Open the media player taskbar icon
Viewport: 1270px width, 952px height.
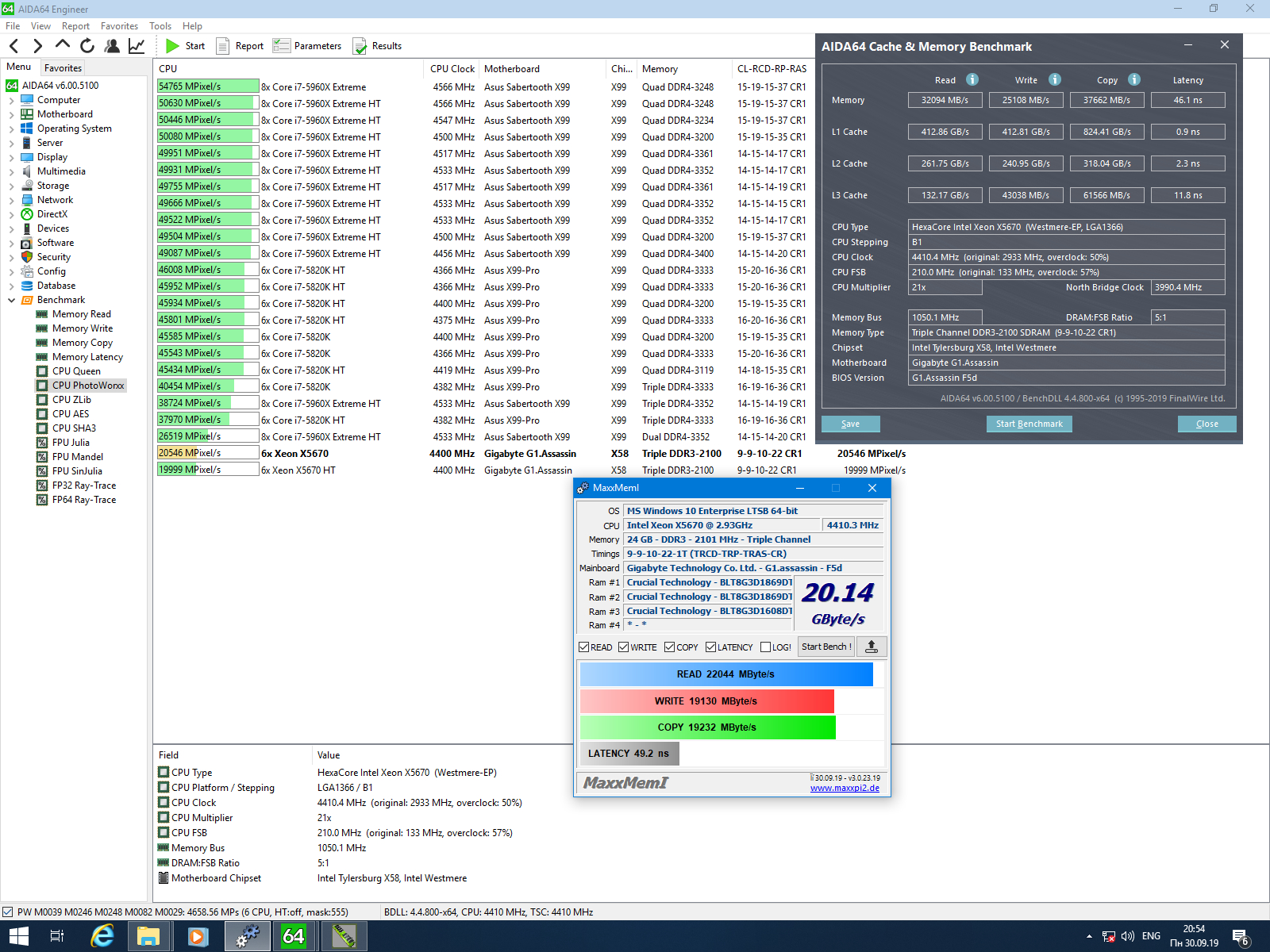[197, 936]
